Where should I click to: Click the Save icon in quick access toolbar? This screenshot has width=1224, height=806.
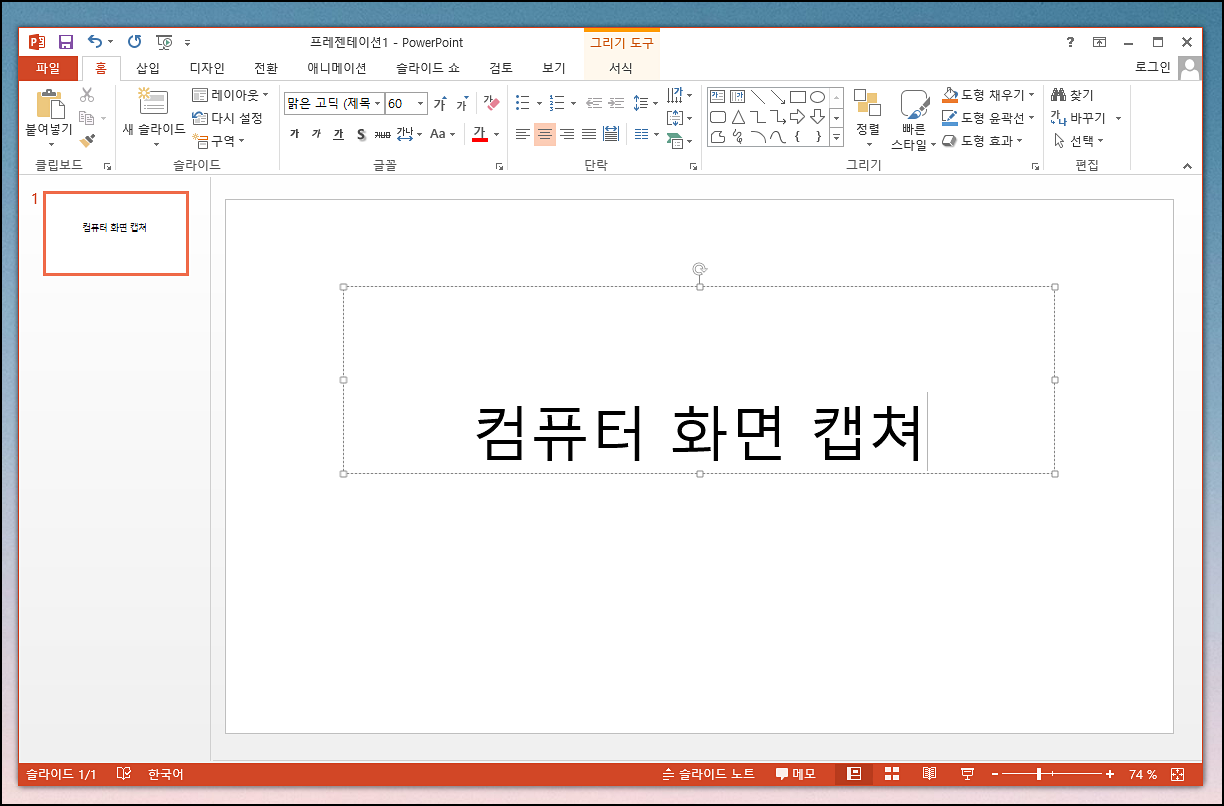(x=66, y=42)
